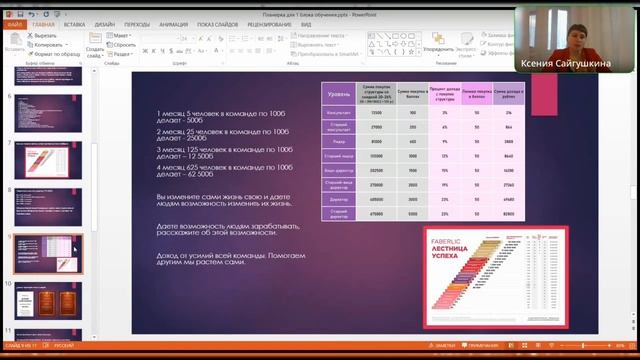Open Text Direction (Направление текста) dropdown
This screenshot has width=640, height=360.
(319, 36)
